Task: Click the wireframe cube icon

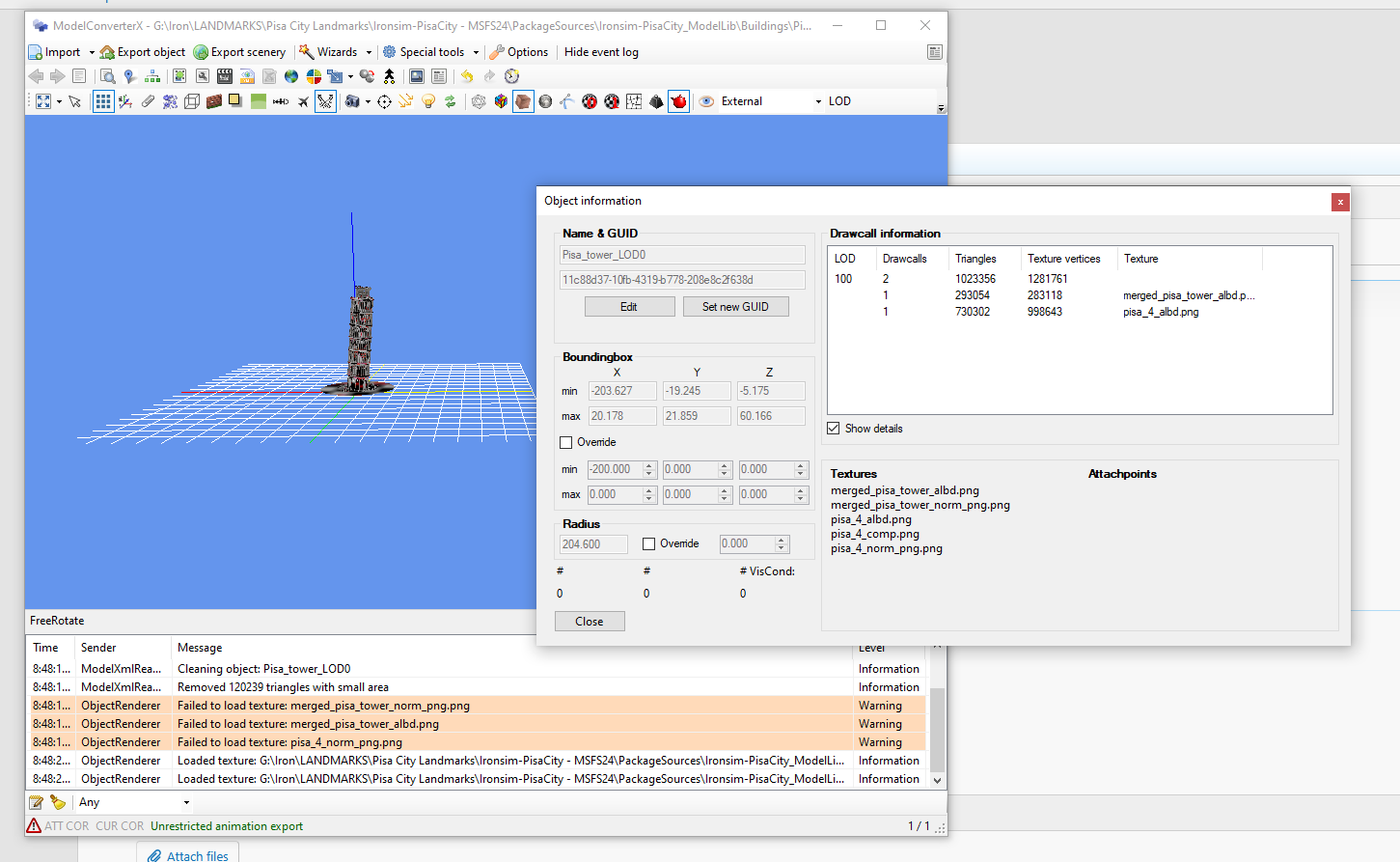Action: click(192, 101)
